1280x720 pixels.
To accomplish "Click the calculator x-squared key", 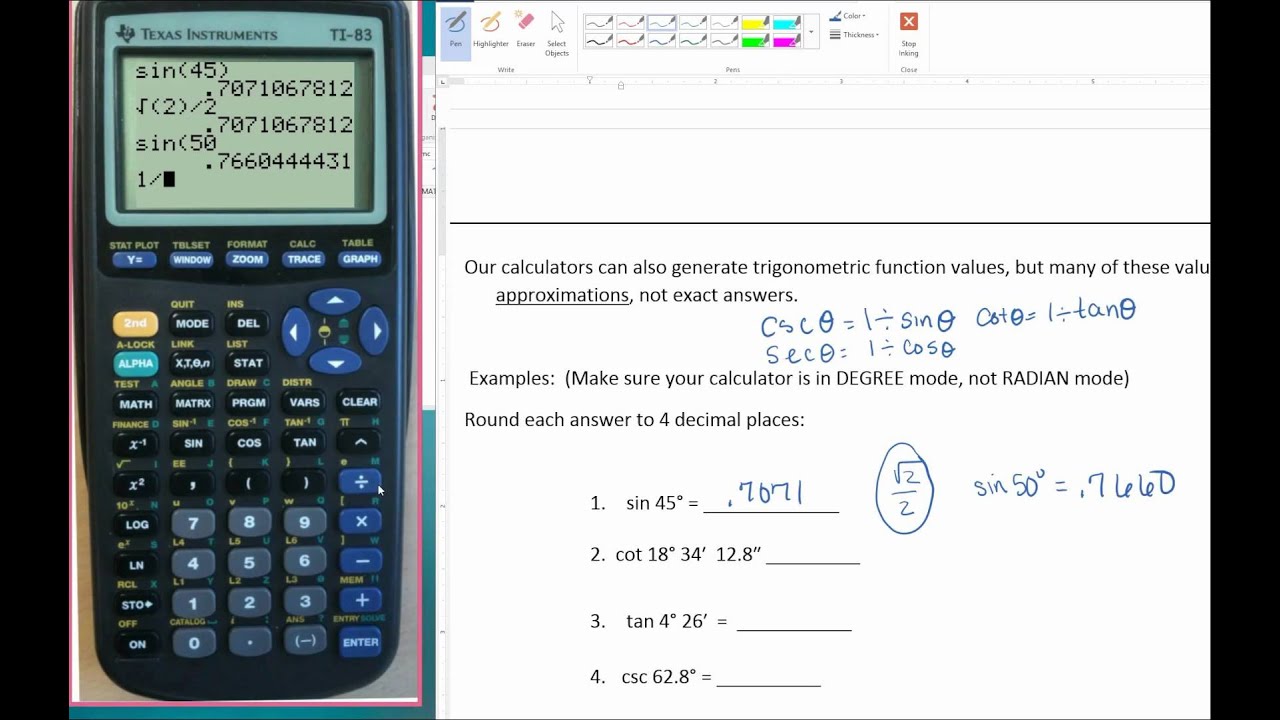I will click(x=136, y=483).
